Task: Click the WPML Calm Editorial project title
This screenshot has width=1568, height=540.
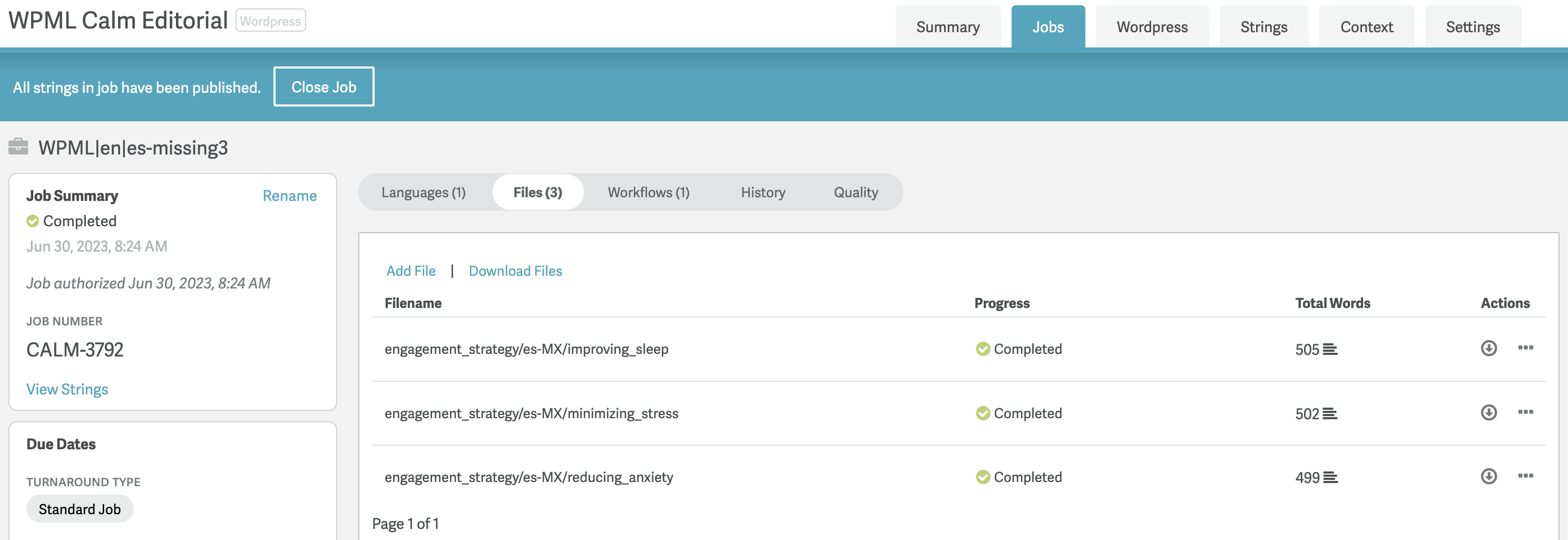Action: click(117, 20)
